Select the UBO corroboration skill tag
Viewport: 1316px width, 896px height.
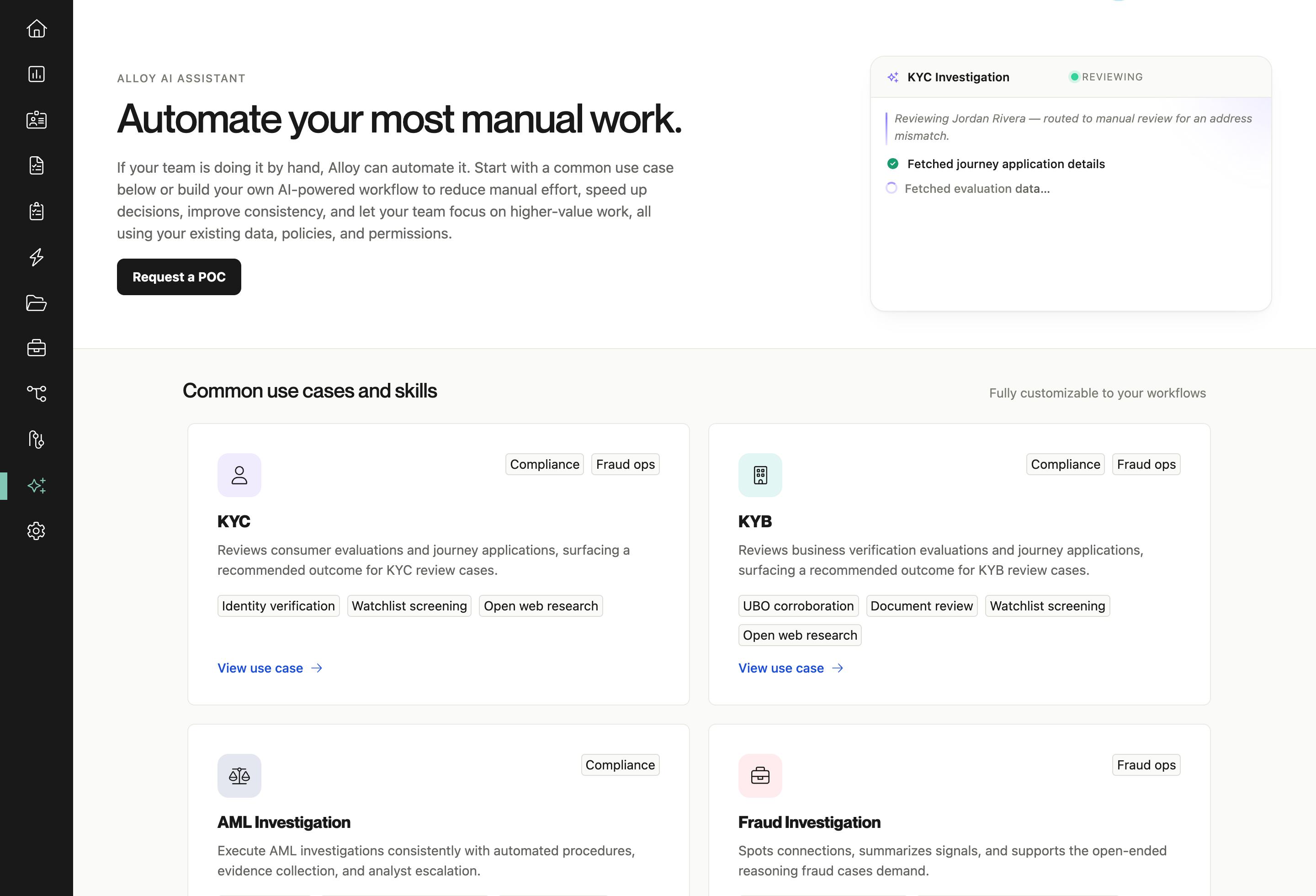click(798, 606)
